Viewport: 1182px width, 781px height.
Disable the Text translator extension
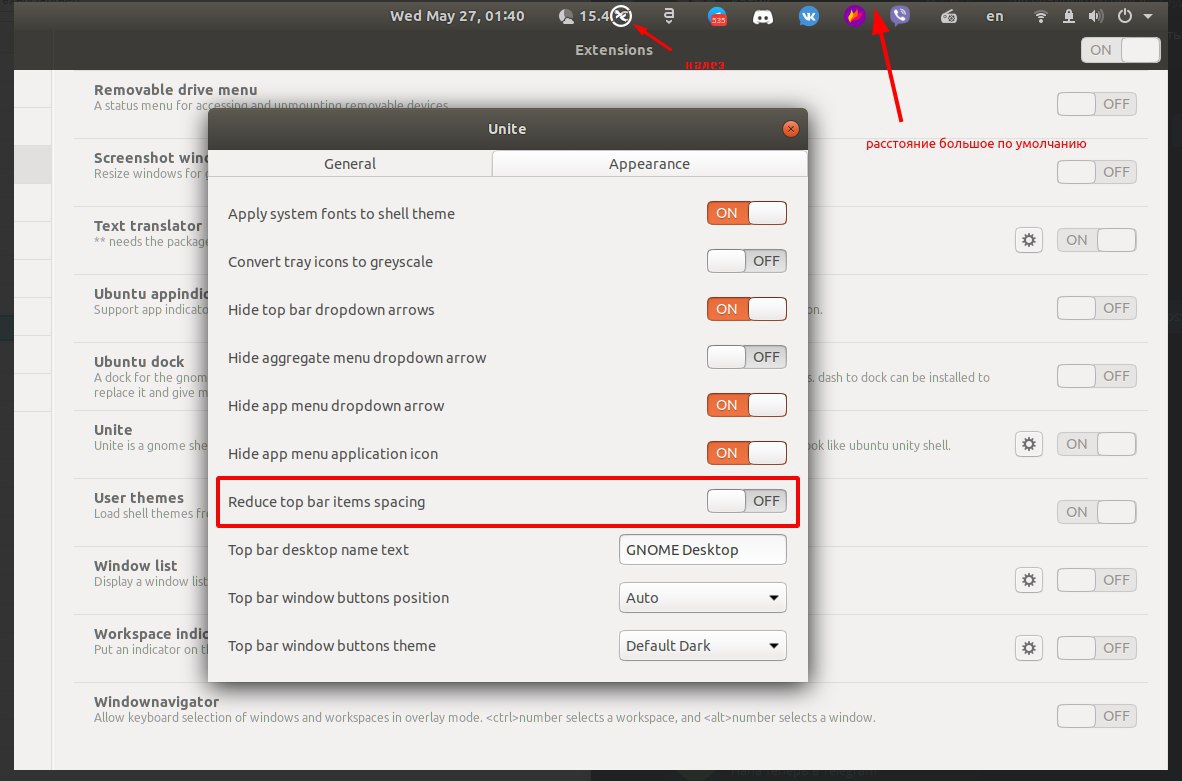pyautogui.click(x=1096, y=240)
